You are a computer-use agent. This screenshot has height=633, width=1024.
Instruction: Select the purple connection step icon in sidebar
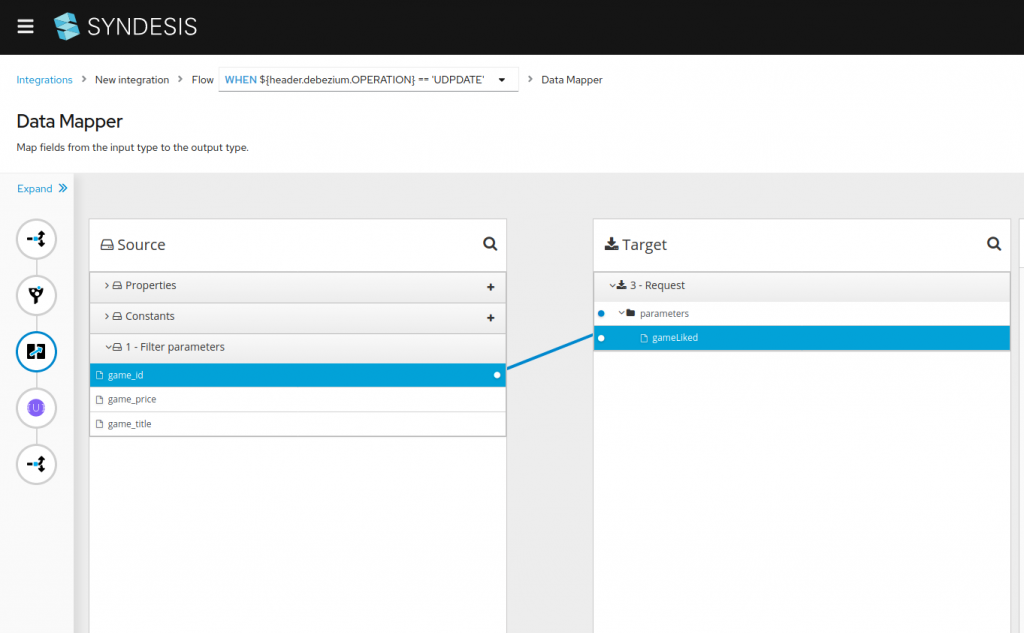36,408
